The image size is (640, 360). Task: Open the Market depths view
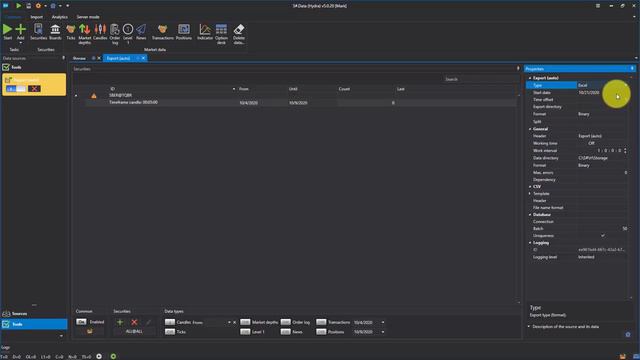[x=84, y=33]
